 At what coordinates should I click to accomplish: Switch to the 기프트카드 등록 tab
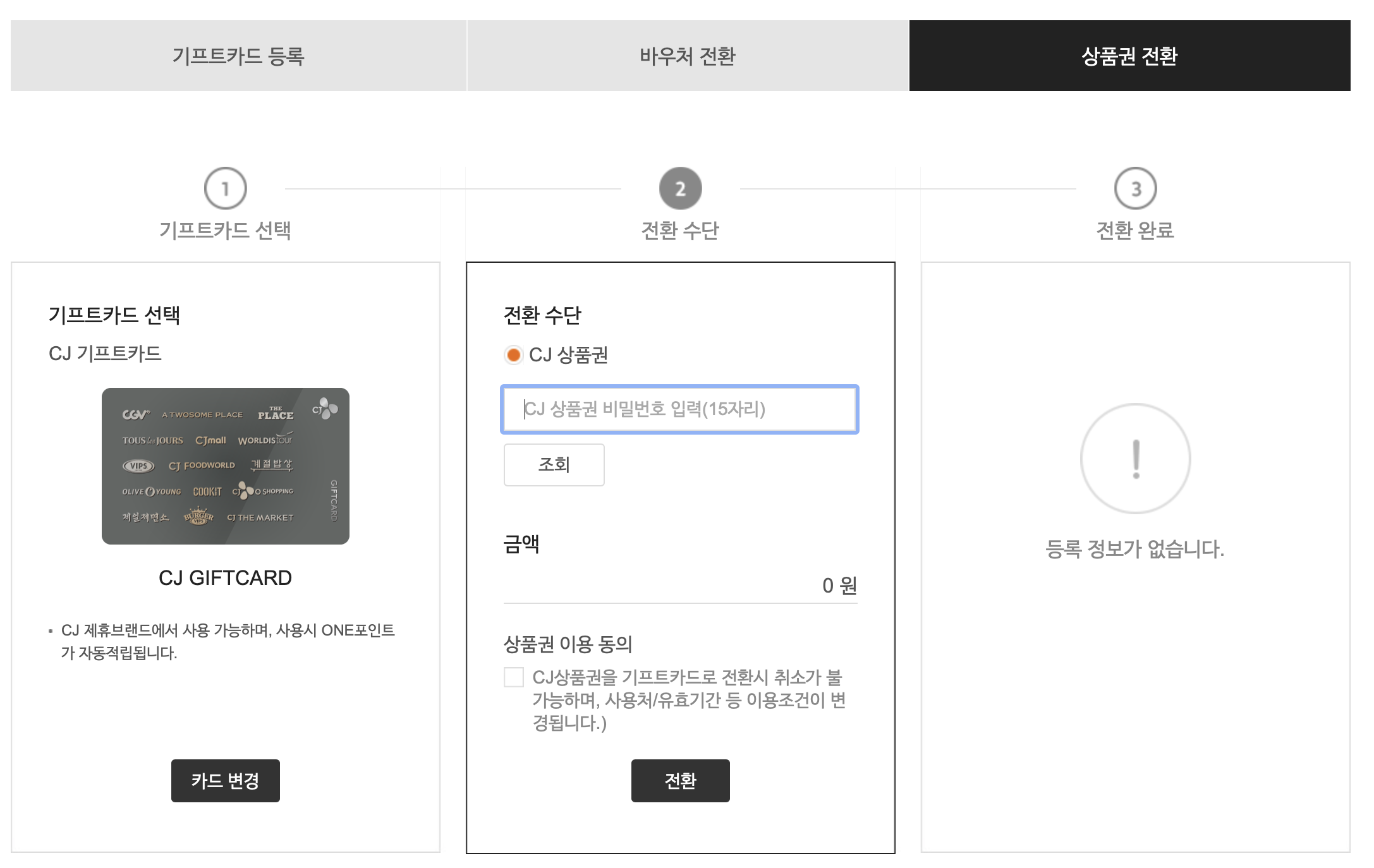238,56
